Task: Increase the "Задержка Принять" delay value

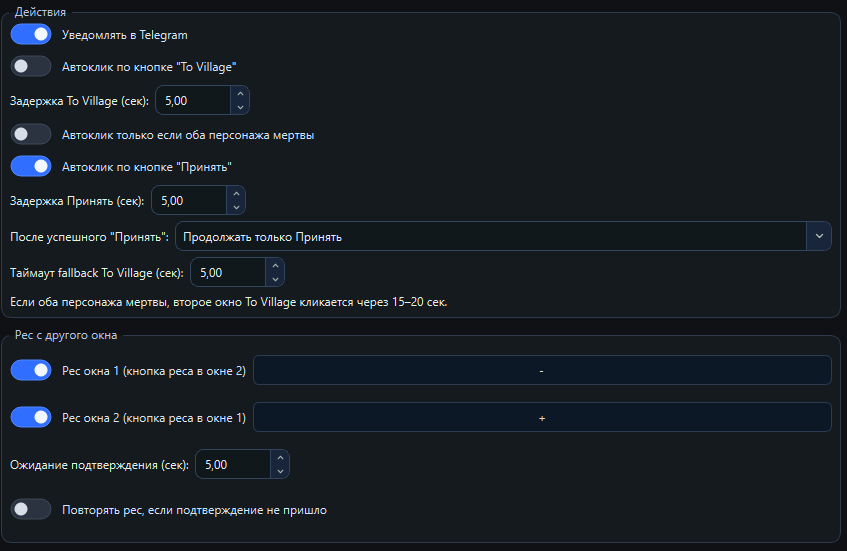Action: (236, 194)
